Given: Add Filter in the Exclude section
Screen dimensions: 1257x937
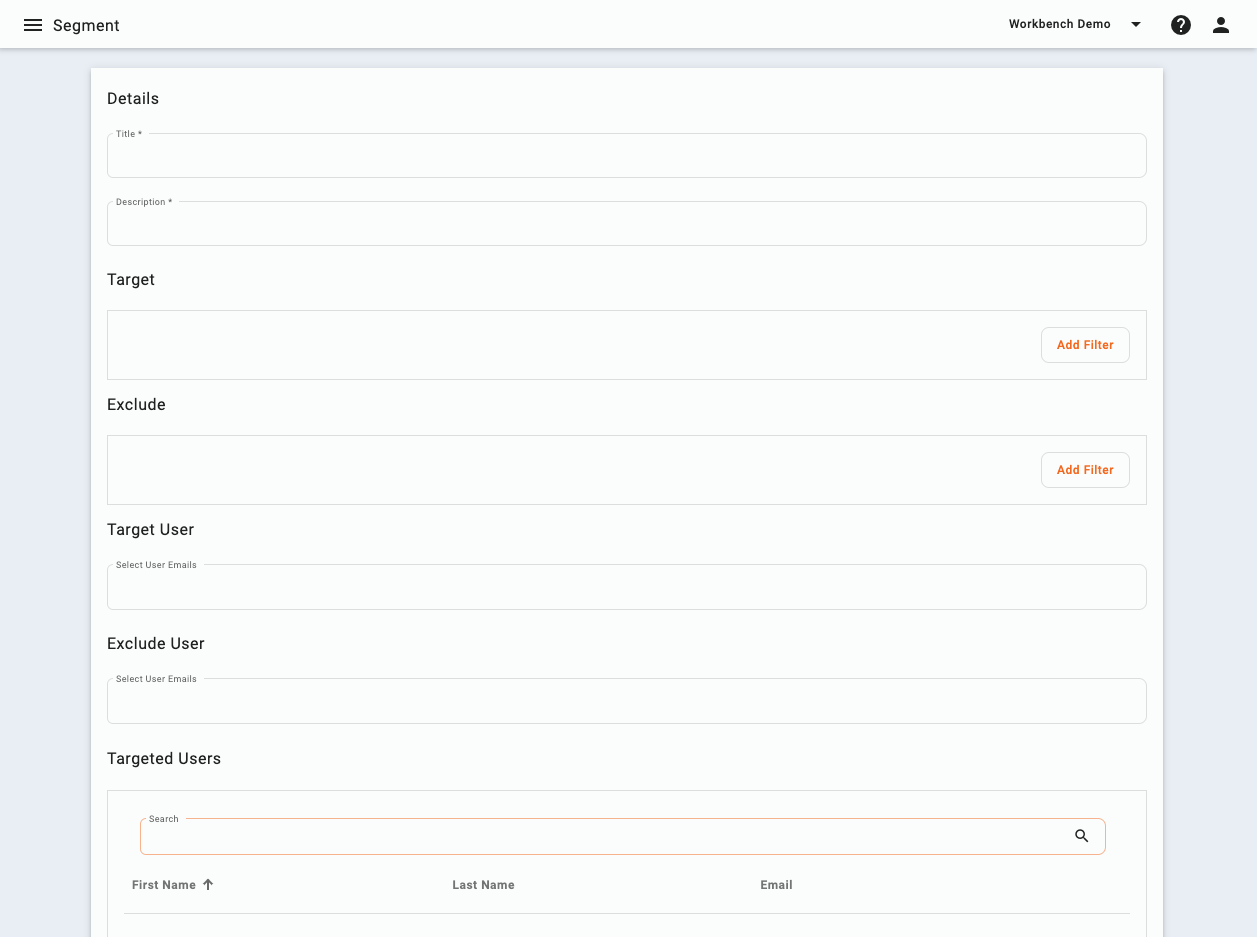Looking at the screenshot, I should (x=1085, y=469).
